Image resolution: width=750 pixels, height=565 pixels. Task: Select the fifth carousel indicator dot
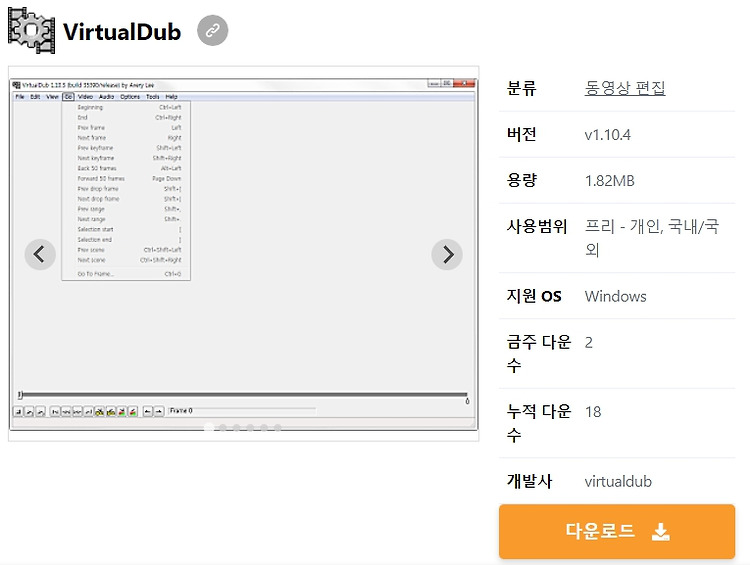point(264,427)
